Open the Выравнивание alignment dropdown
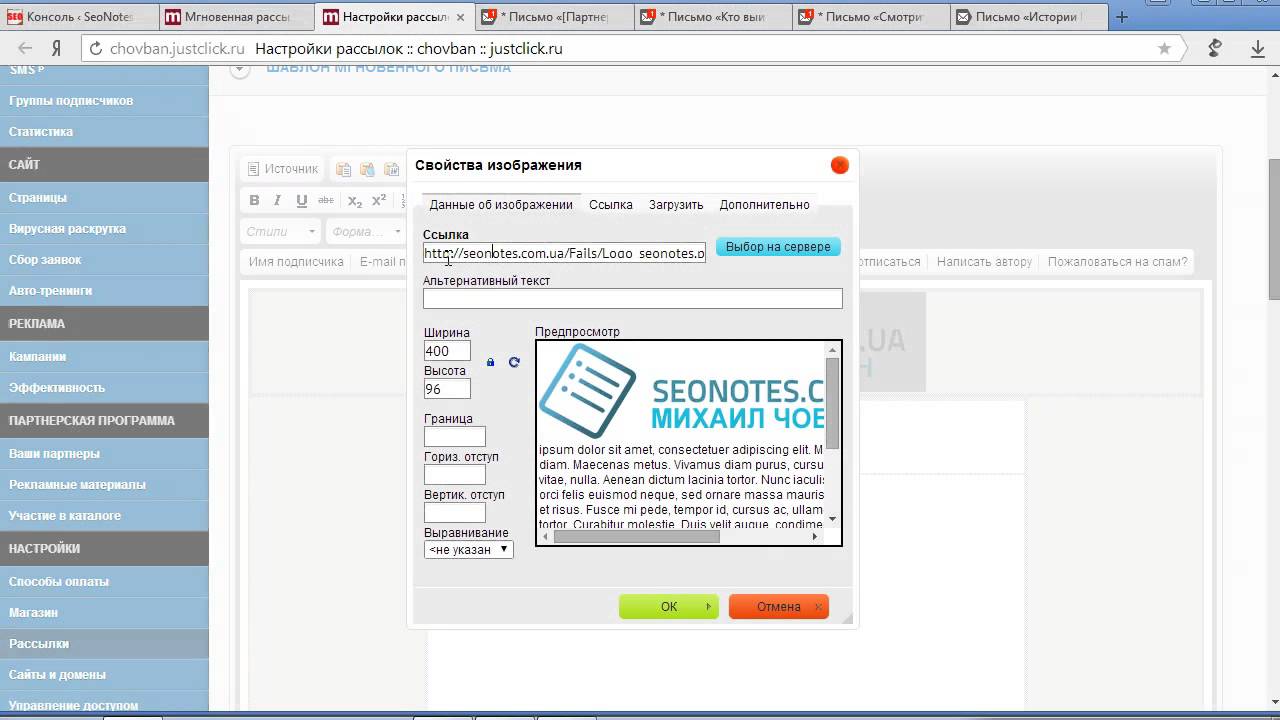Image resolution: width=1280 pixels, height=720 pixels. pos(468,549)
